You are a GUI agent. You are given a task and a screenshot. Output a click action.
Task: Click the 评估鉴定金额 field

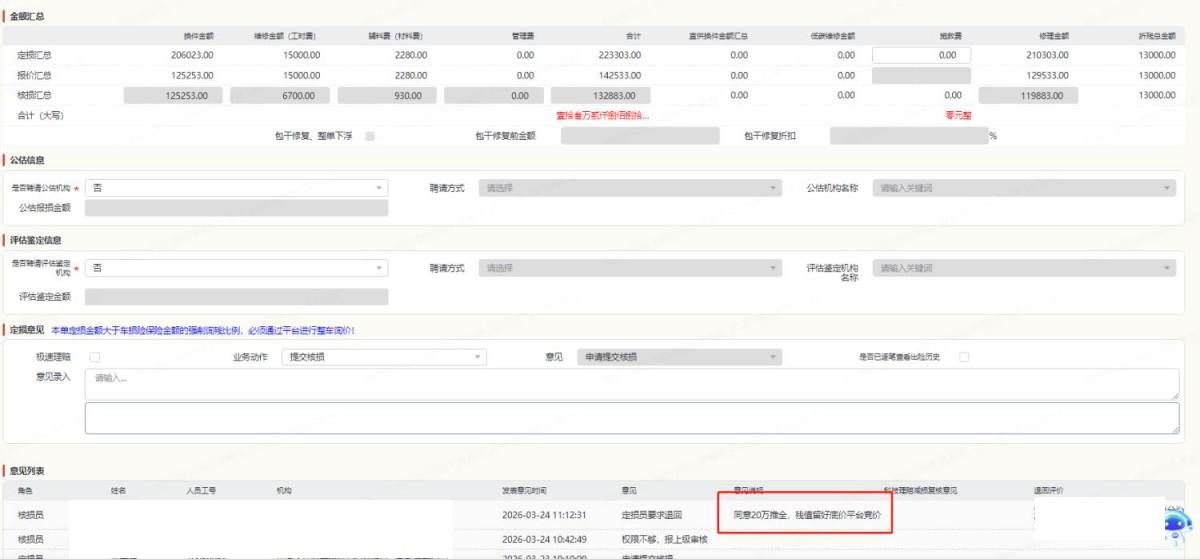[x=237, y=296]
